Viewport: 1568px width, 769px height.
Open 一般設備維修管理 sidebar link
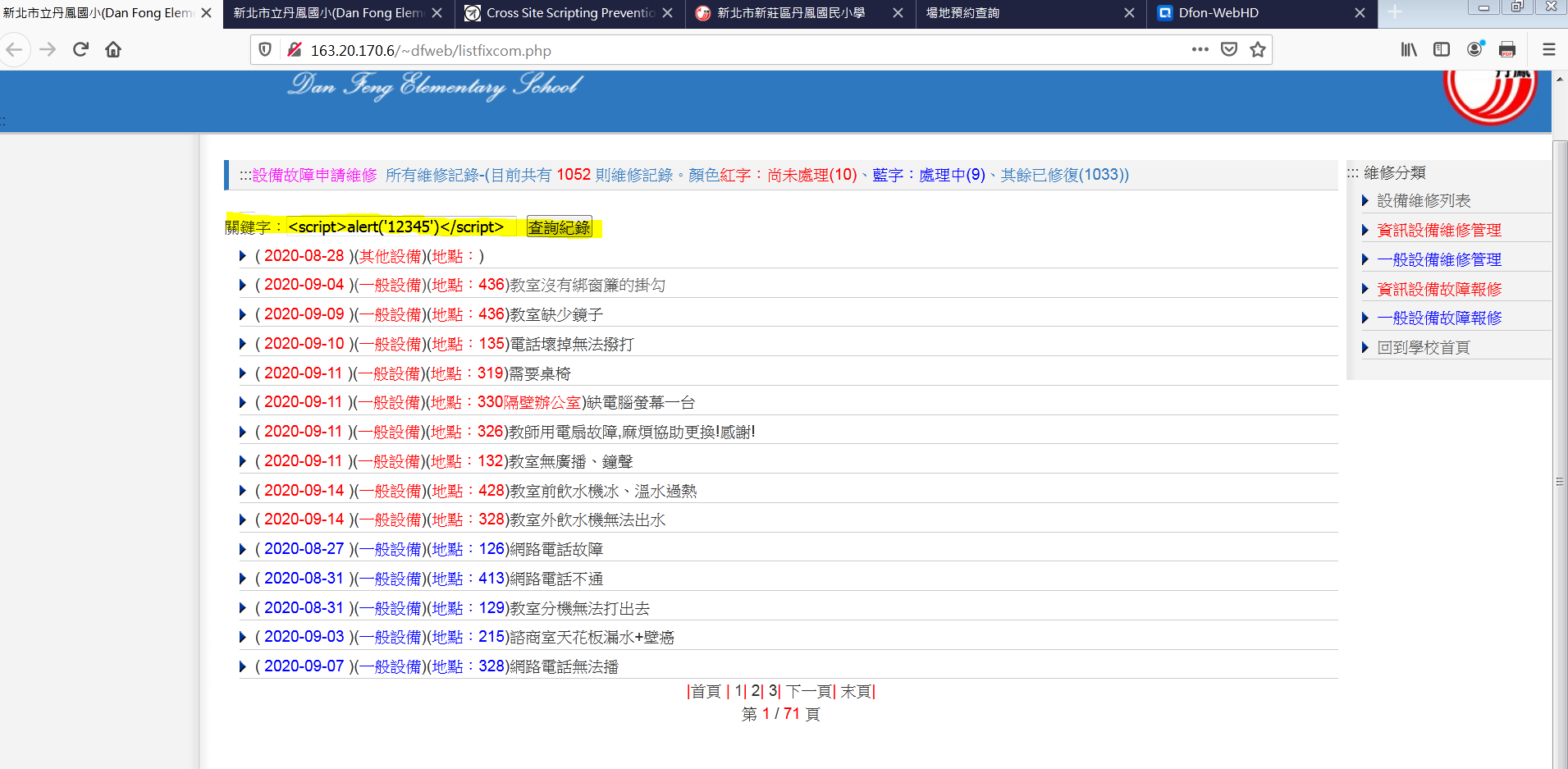tap(1439, 260)
